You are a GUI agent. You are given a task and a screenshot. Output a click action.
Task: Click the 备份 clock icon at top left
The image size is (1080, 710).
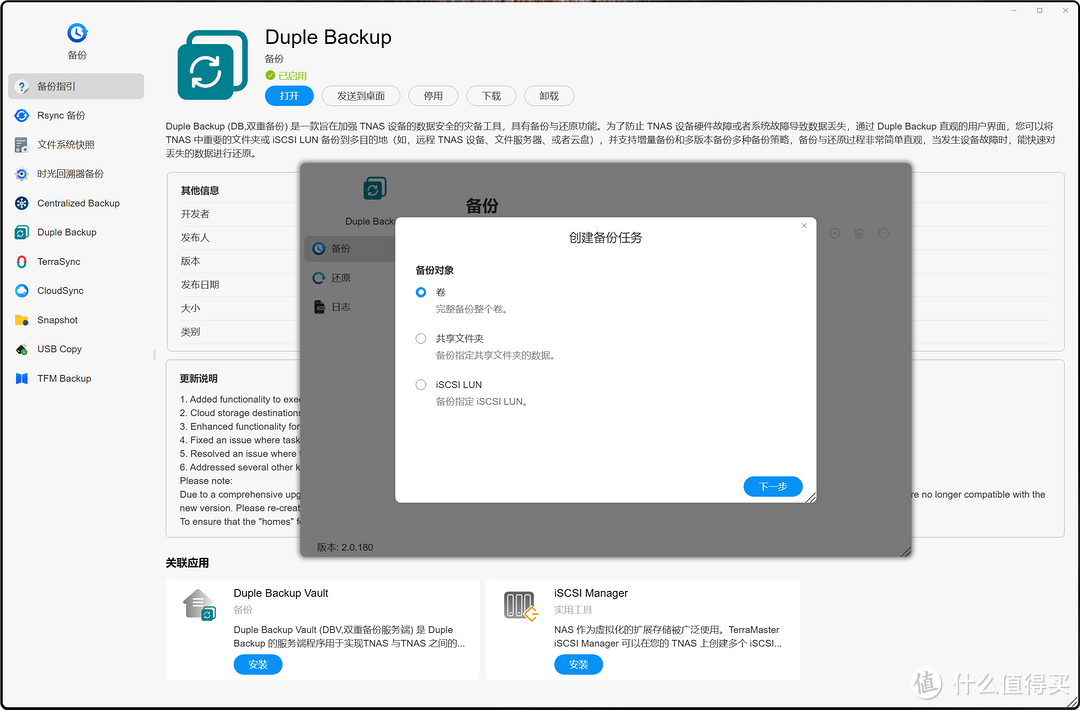point(77,32)
